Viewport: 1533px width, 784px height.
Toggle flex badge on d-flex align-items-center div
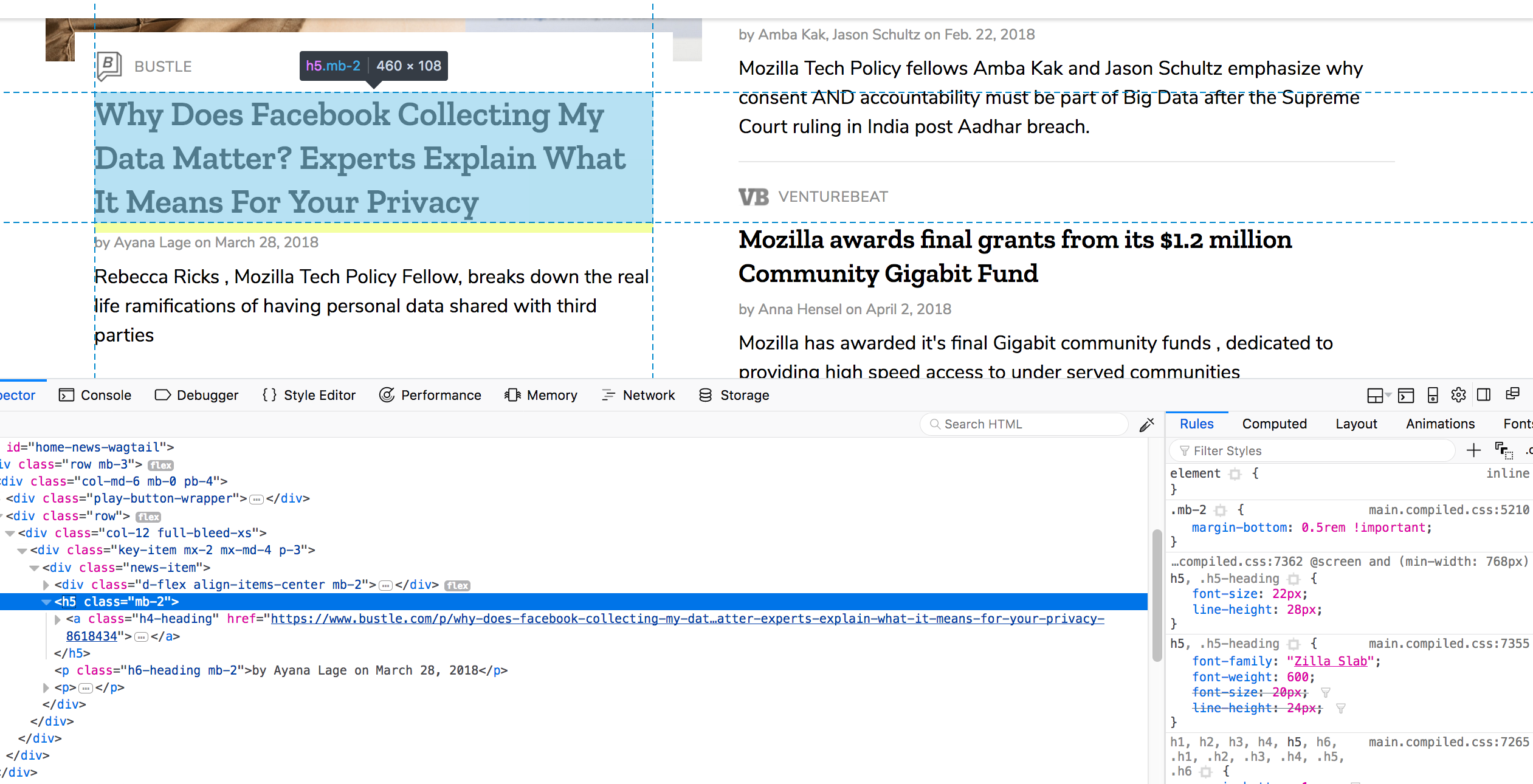click(457, 586)
